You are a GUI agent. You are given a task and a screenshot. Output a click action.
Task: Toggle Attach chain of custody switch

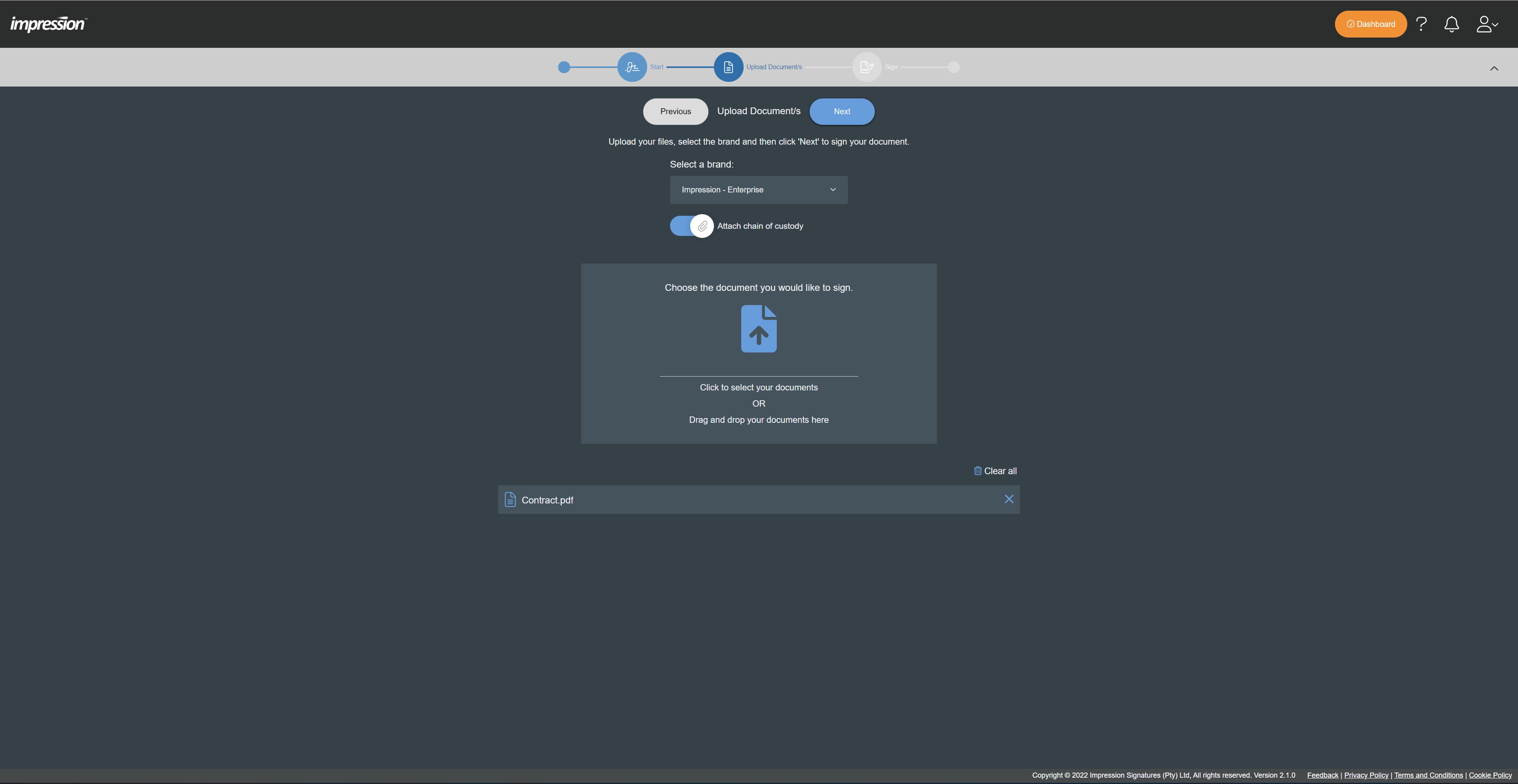coord(691,226)
